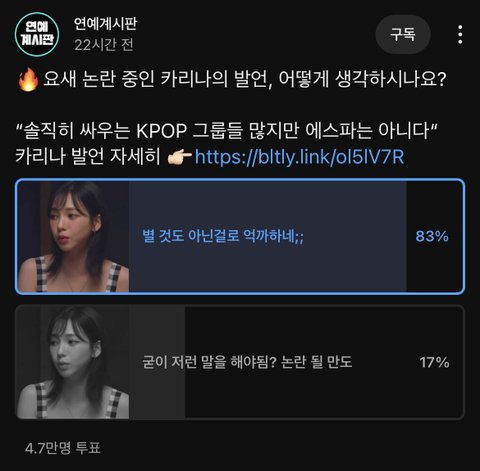Open the 연예계시판 channel avatar
480x471 pixels.
click(37, 34)
